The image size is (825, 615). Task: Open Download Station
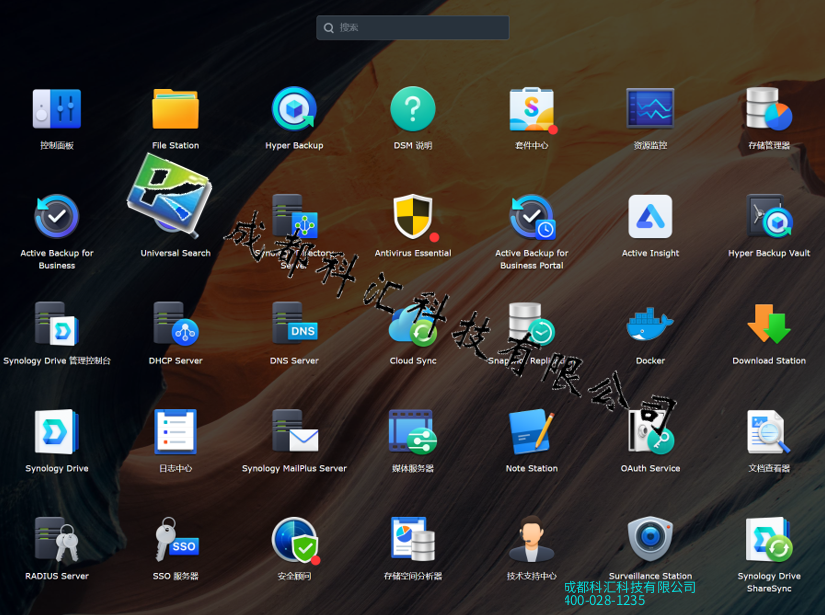point(769,324)
